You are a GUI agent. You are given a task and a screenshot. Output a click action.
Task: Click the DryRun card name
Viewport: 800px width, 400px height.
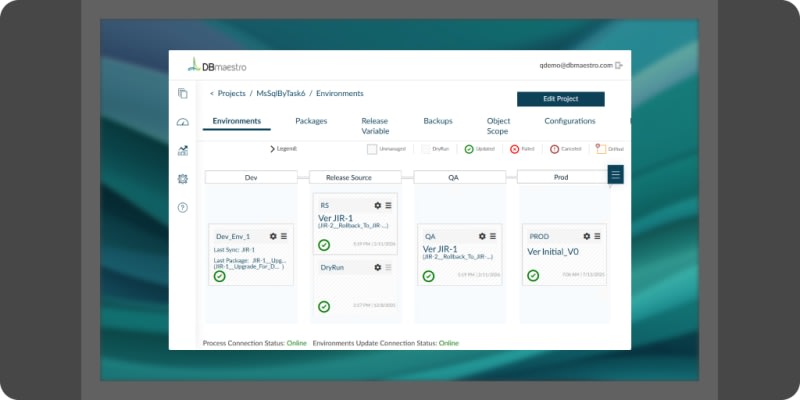pyautogui.click(x=332, y=267)
